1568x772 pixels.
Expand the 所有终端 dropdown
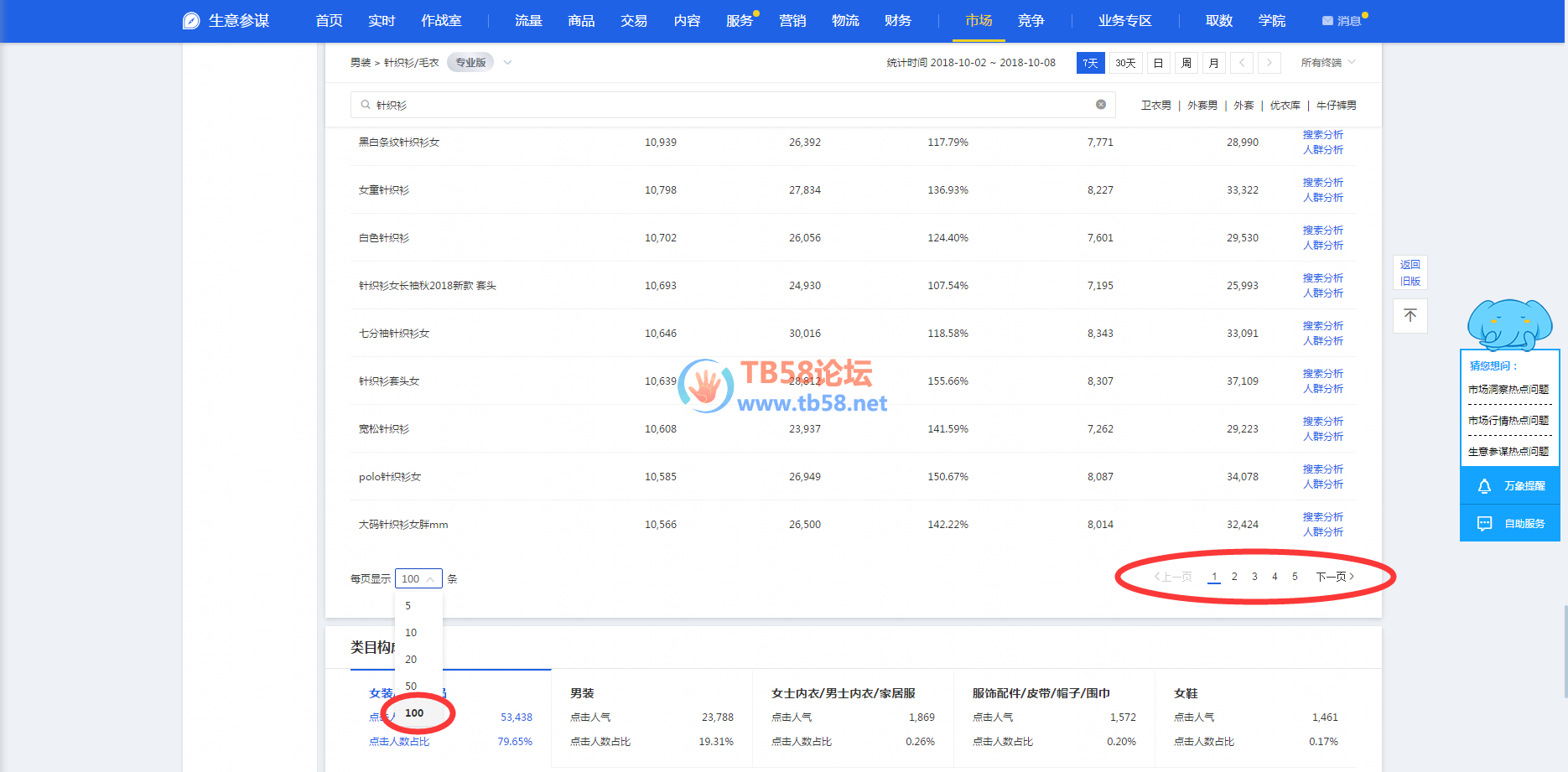point(1327,63)
